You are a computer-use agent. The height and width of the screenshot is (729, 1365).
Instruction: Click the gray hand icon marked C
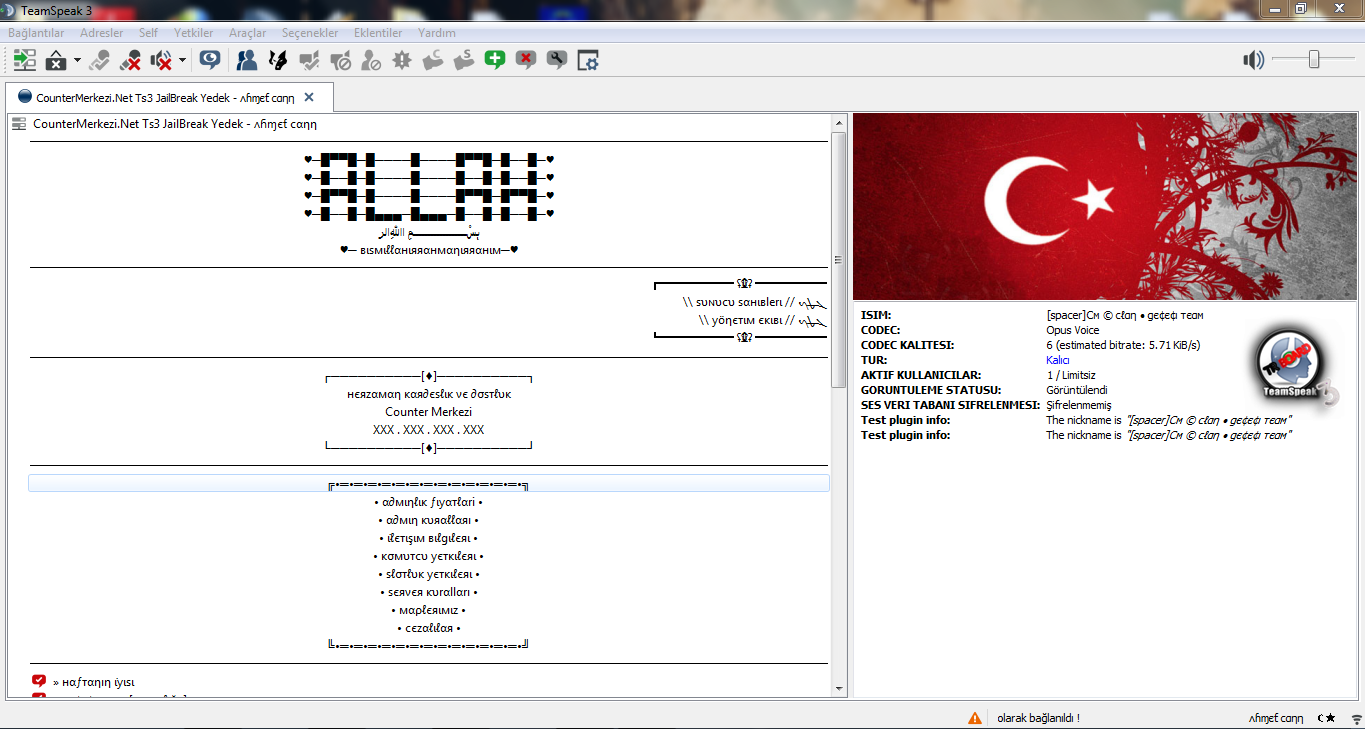(432, 60)
